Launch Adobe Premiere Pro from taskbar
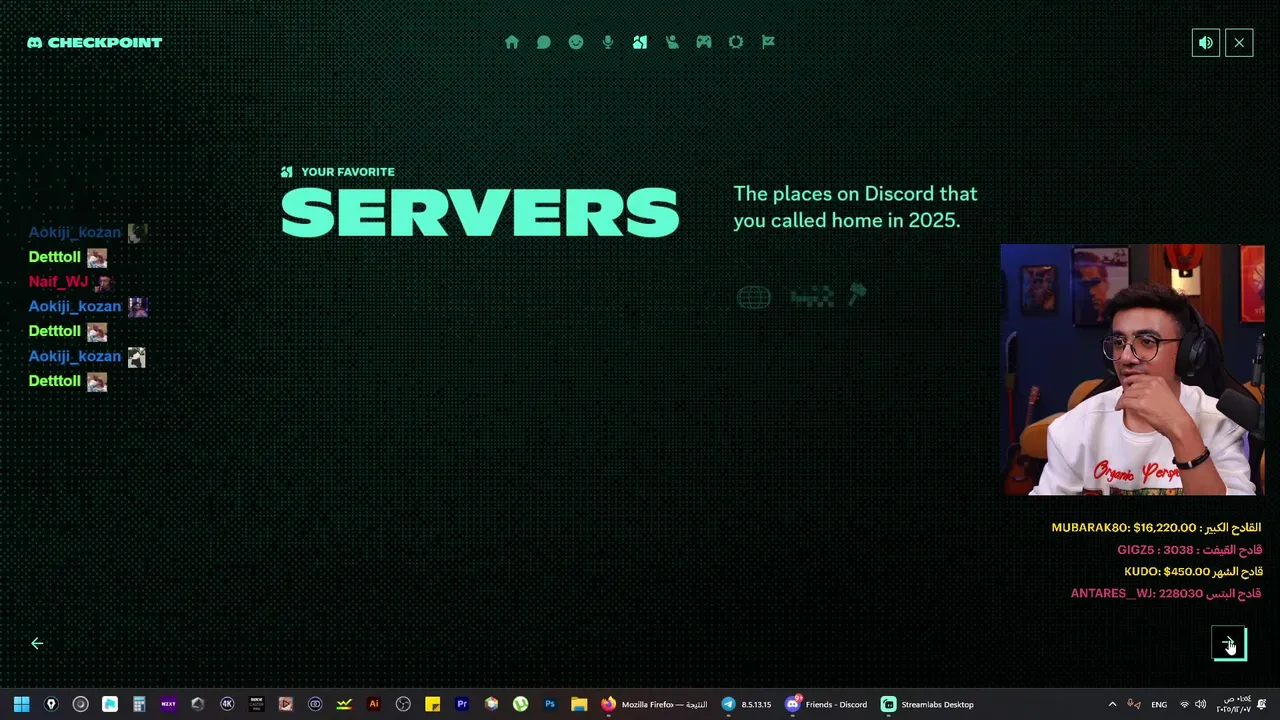The width and height of the screenshot is (1280, 720). tap(462, 704)
